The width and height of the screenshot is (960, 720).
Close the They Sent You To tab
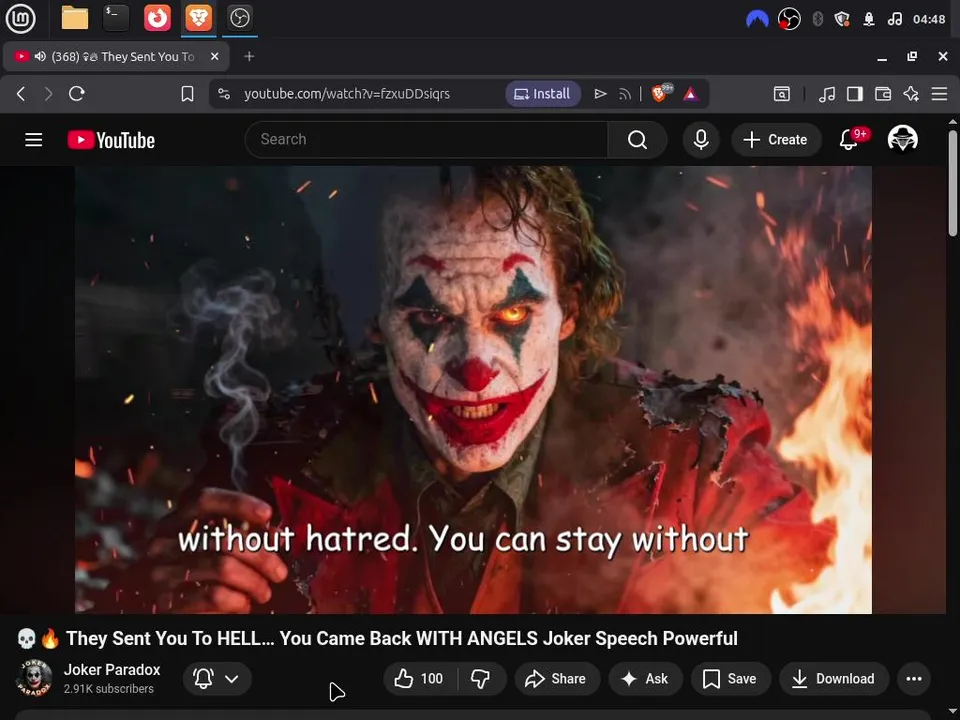coord(214,56)
